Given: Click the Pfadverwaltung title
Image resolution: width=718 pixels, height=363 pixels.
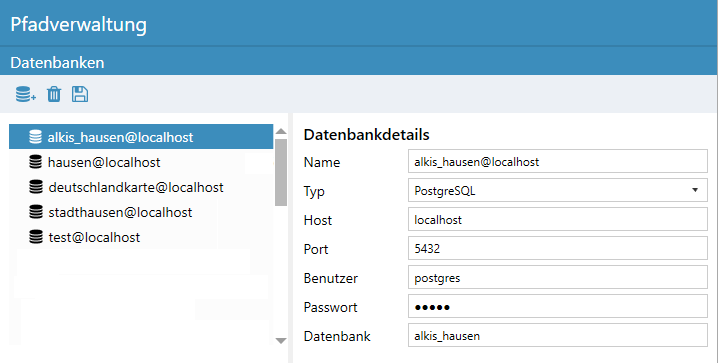Looking at the screenshot, I should tap(78, 24).
